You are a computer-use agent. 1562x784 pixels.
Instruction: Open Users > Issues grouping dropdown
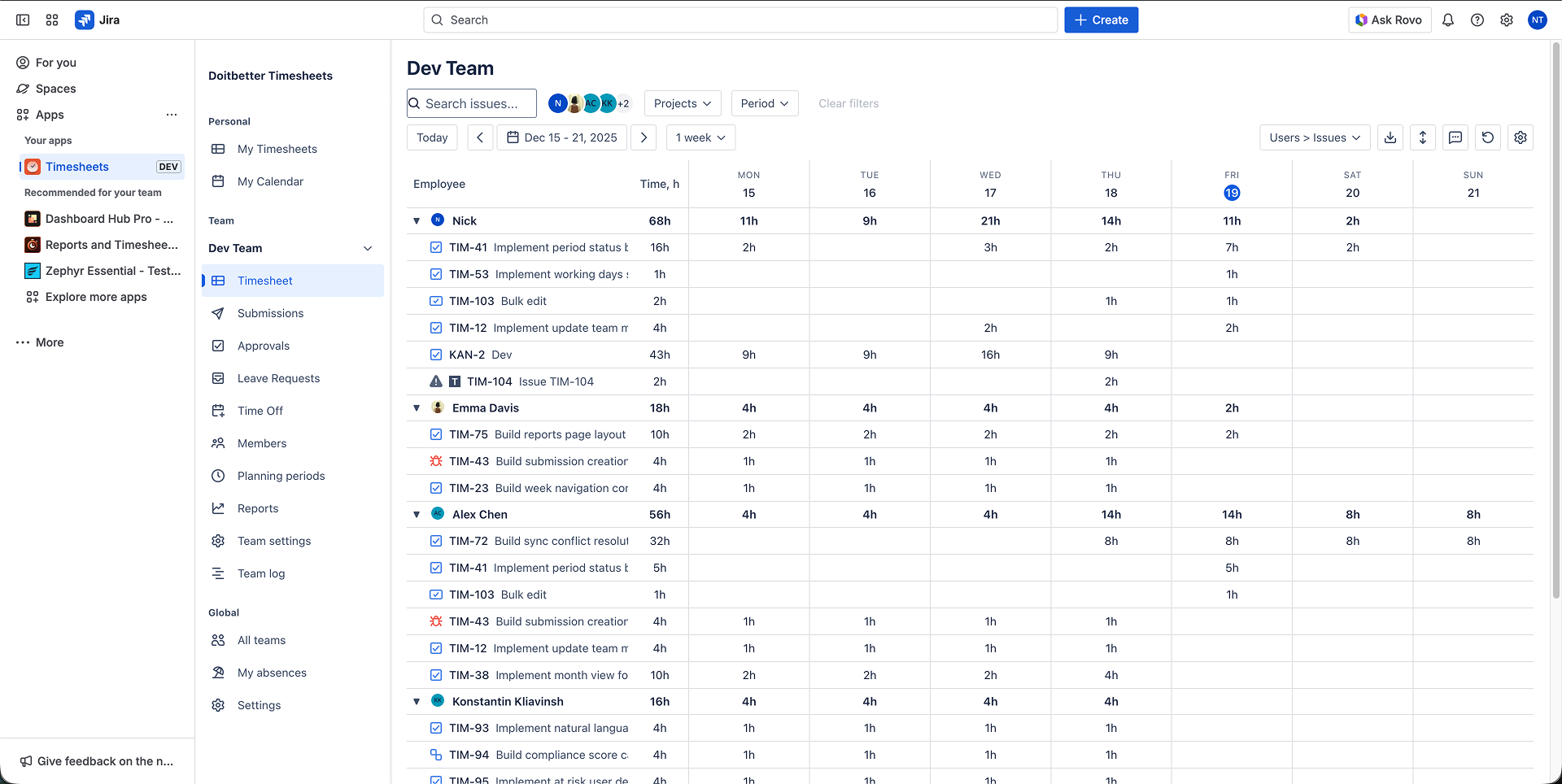tap(1315, 137)
